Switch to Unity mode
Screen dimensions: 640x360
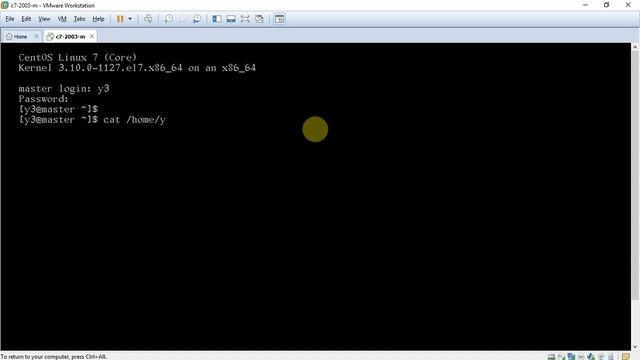tap(259, 19)
